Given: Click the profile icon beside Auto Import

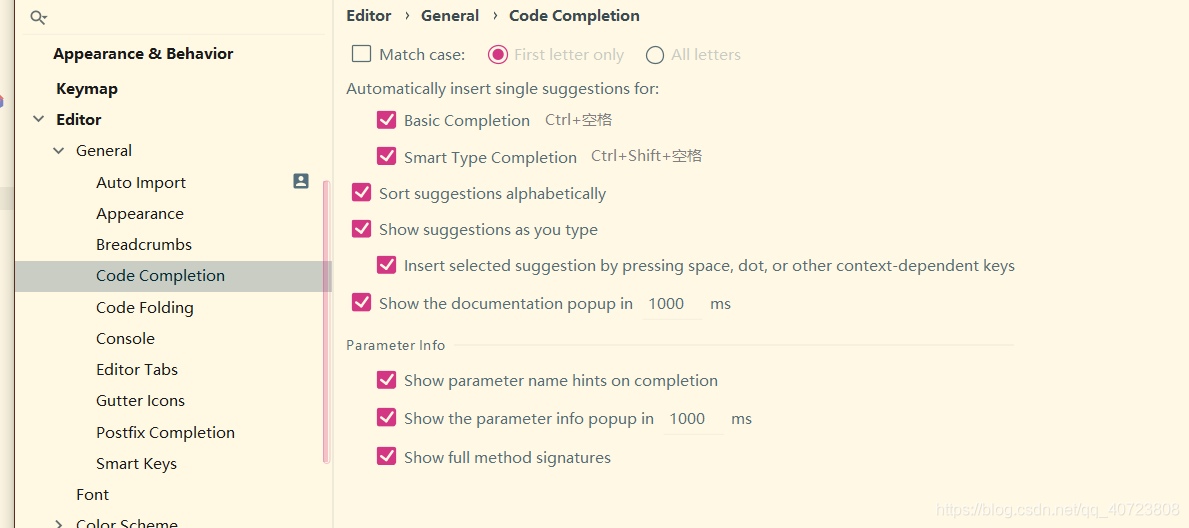Looking at the screenshot, I should click(x=301, y=181).
